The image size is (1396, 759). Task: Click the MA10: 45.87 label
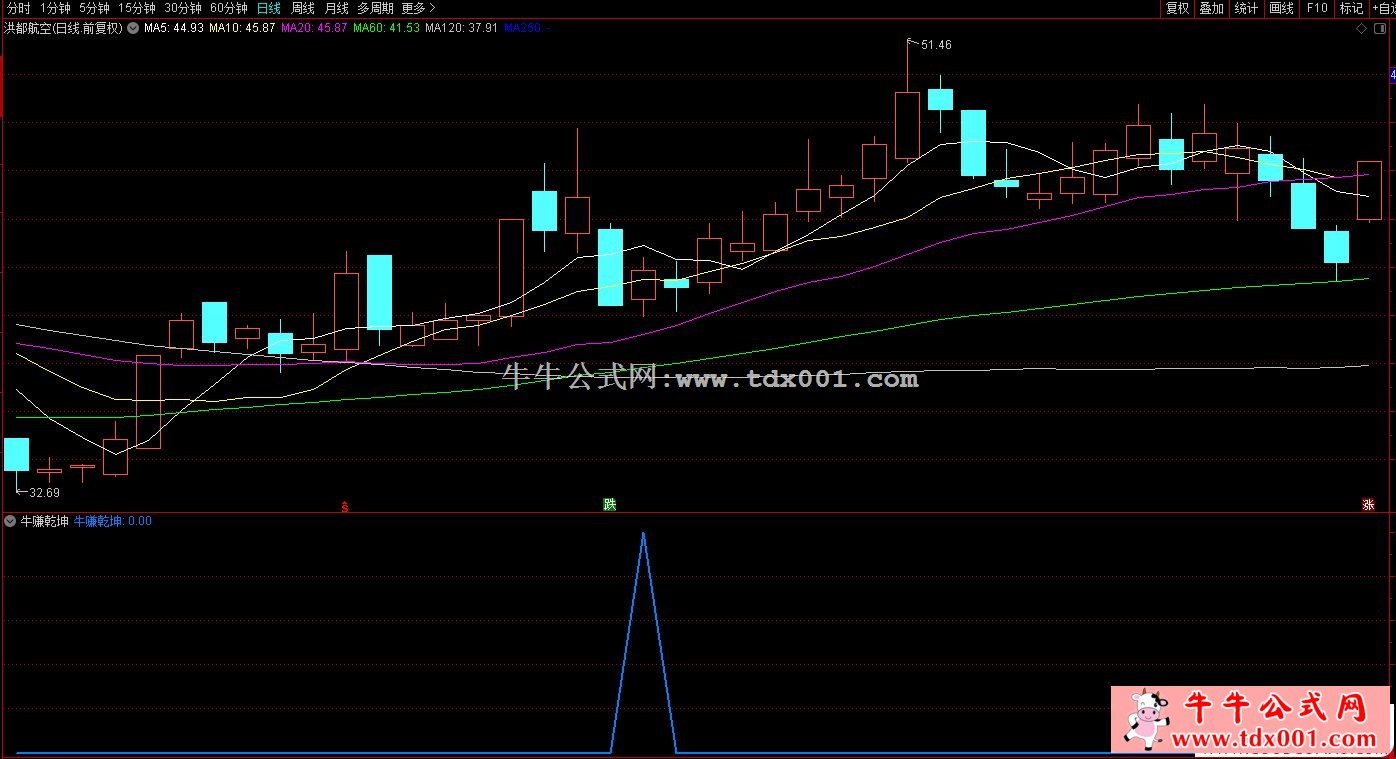click(242, 28)
